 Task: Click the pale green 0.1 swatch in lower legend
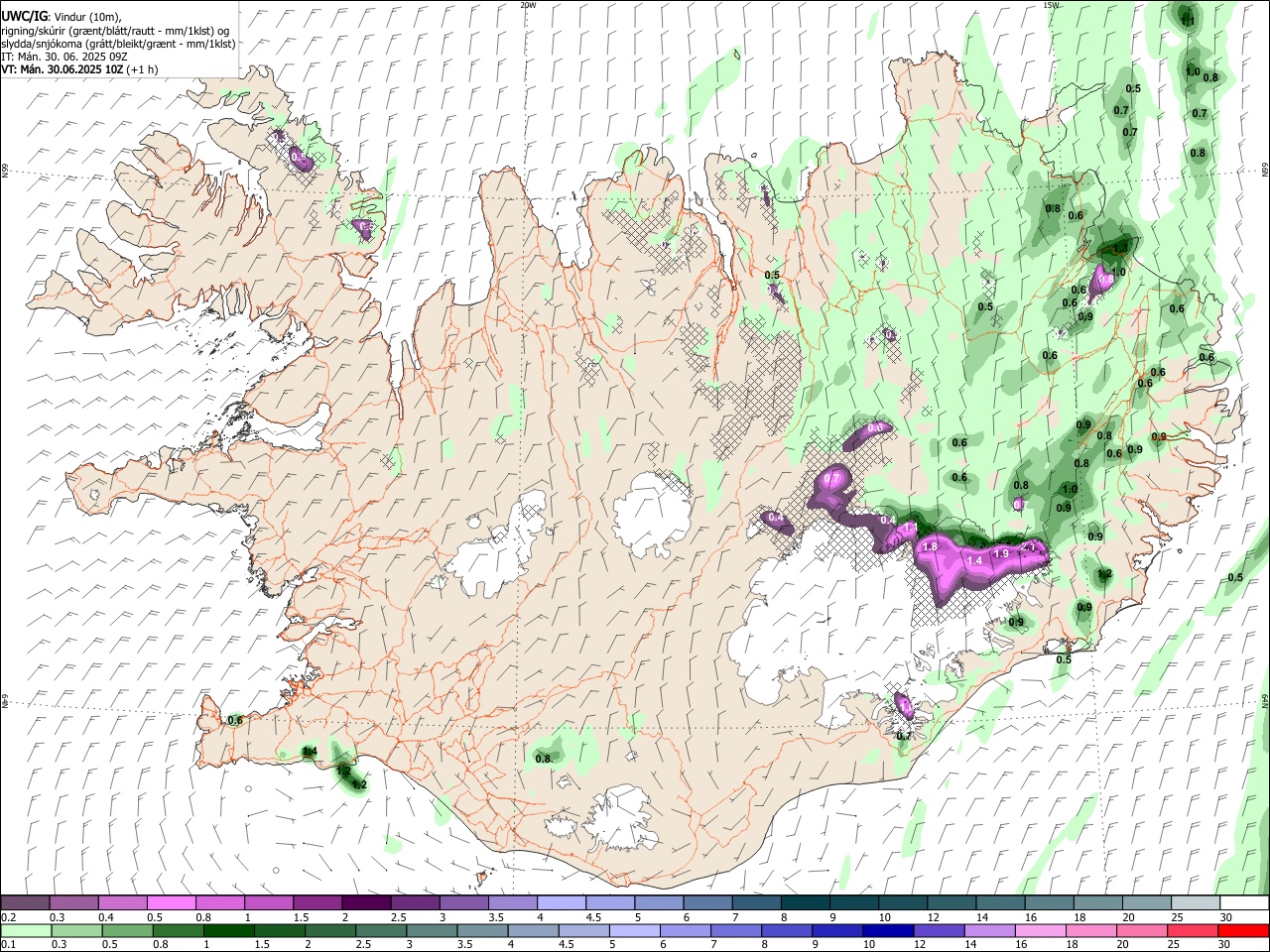27,931
